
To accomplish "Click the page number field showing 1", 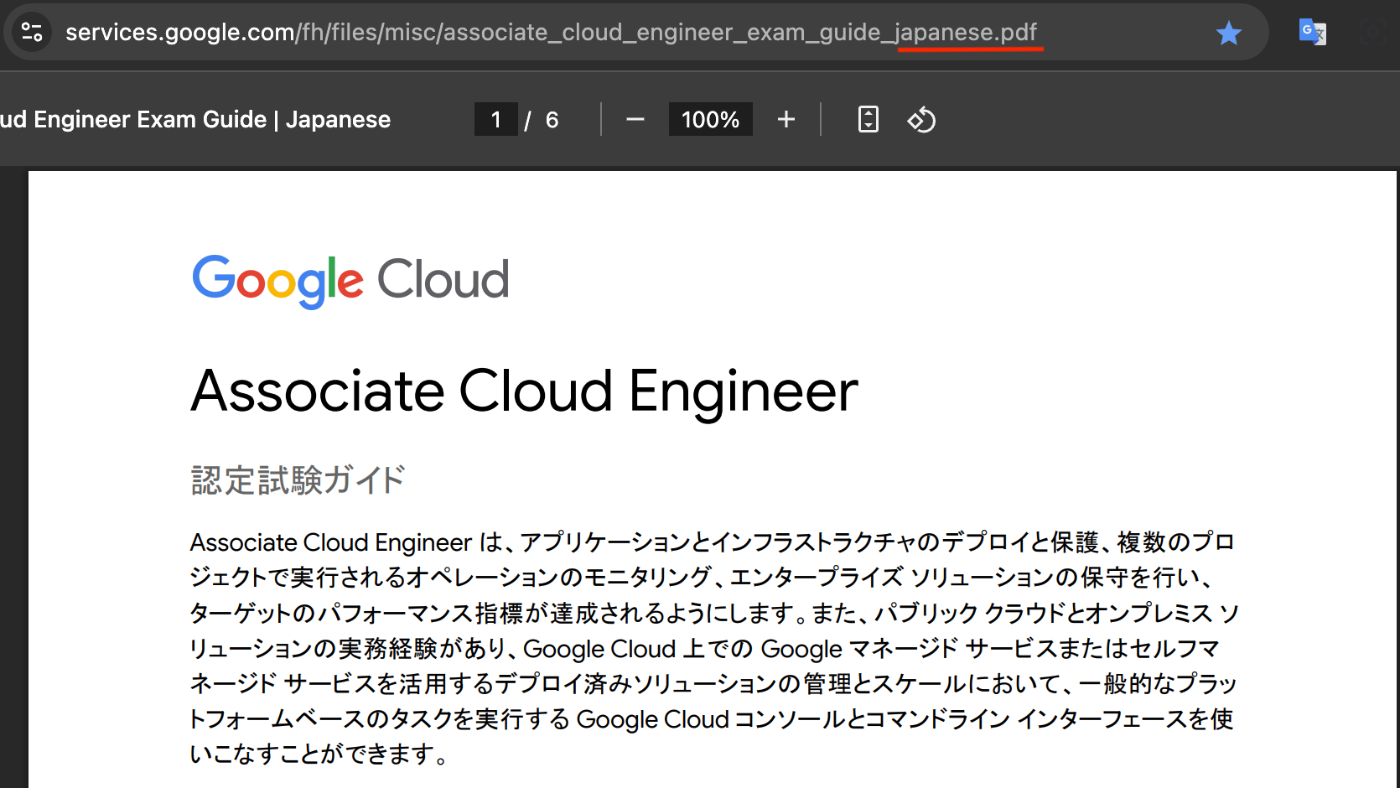I will click(496, 120).
